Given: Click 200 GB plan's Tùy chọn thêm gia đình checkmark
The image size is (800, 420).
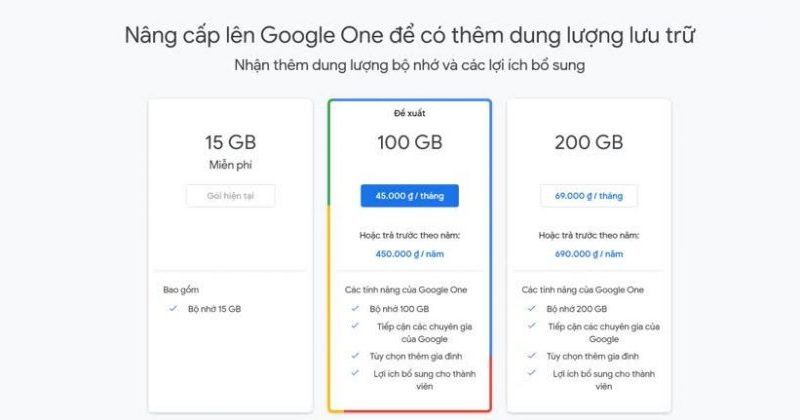Looking at the screenshot, I should point(531,355).
